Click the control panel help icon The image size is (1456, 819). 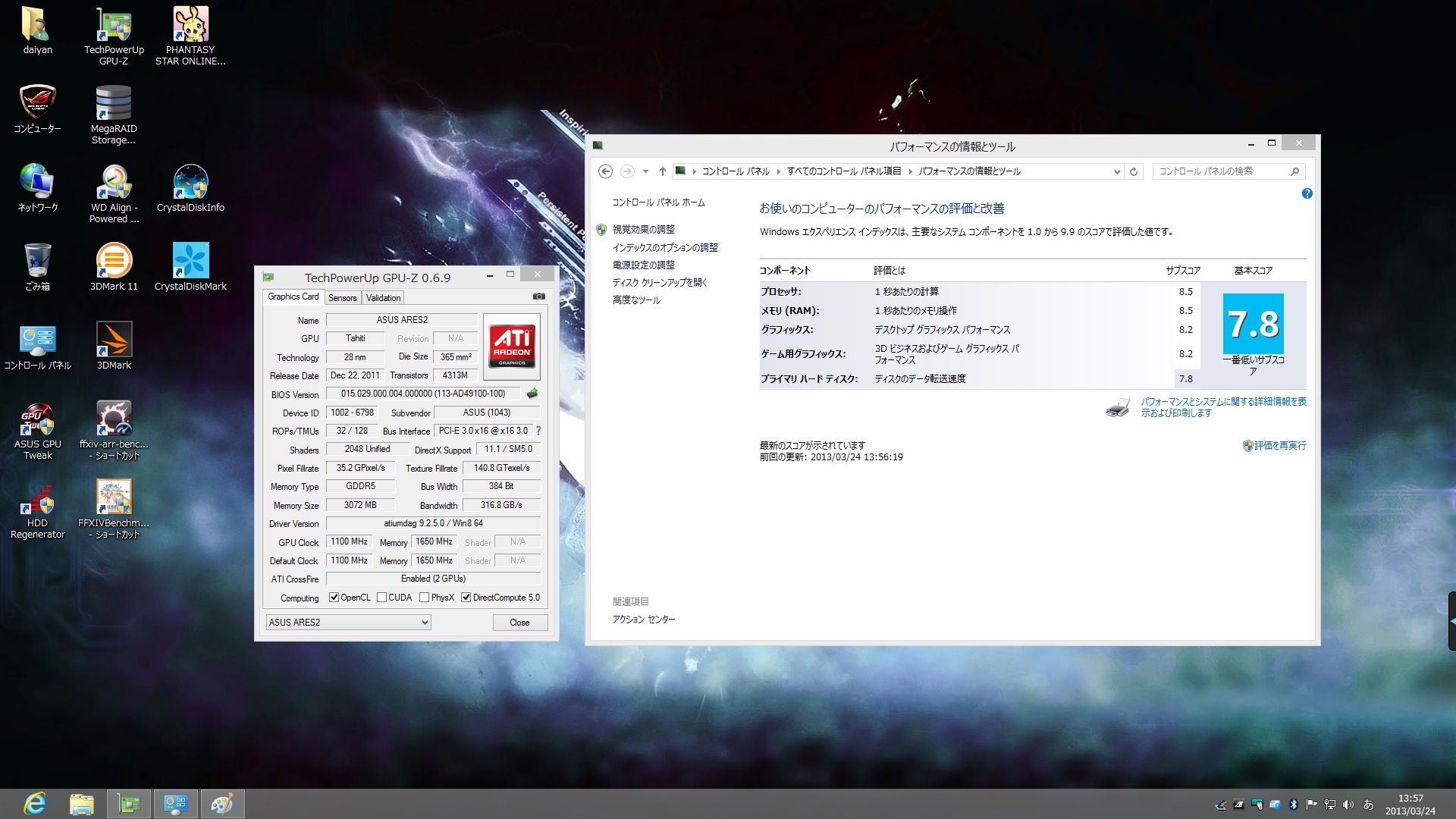(1307, 194)
